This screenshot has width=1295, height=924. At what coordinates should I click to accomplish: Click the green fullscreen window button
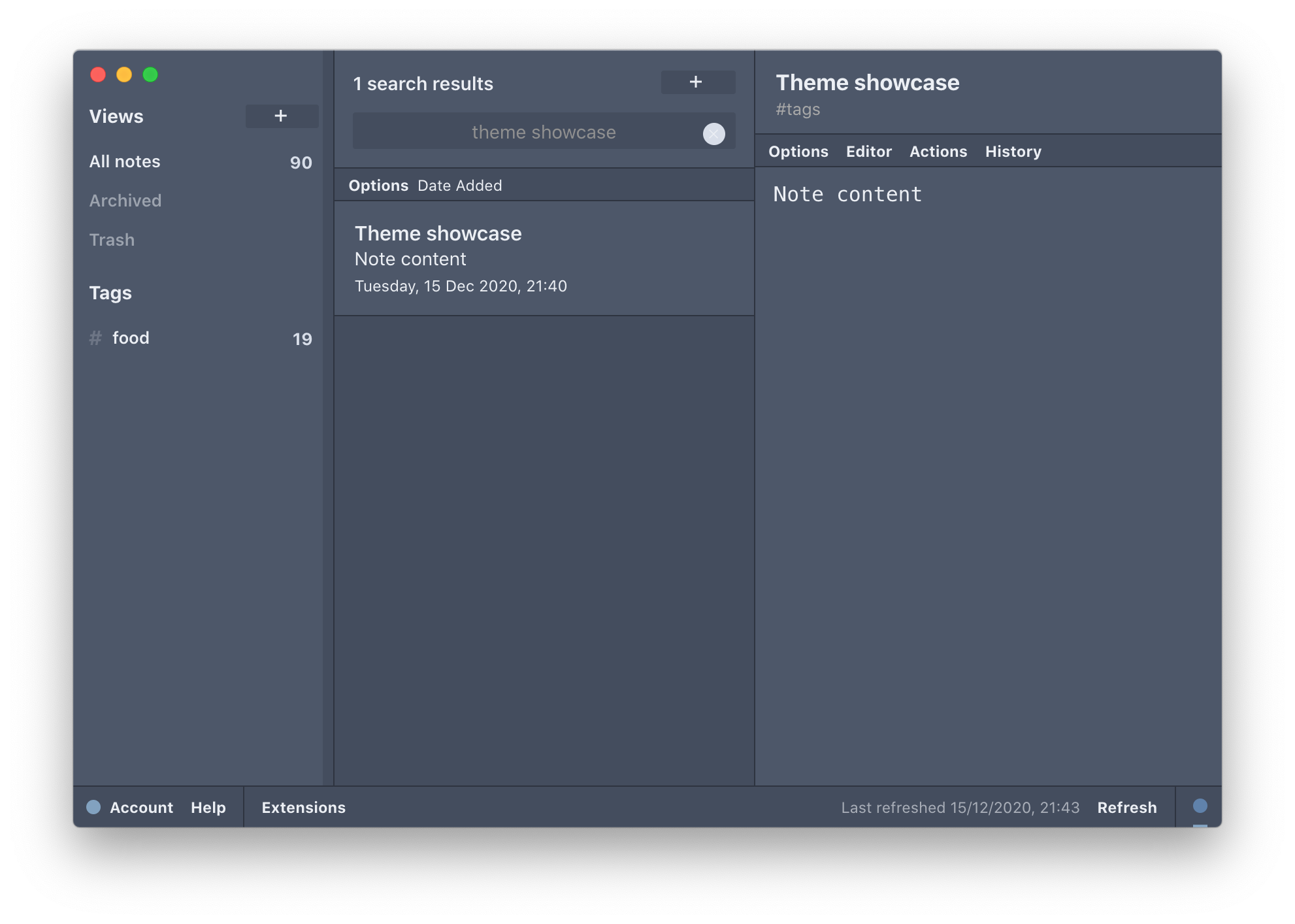pyautogui.click(x=150, y=74)
